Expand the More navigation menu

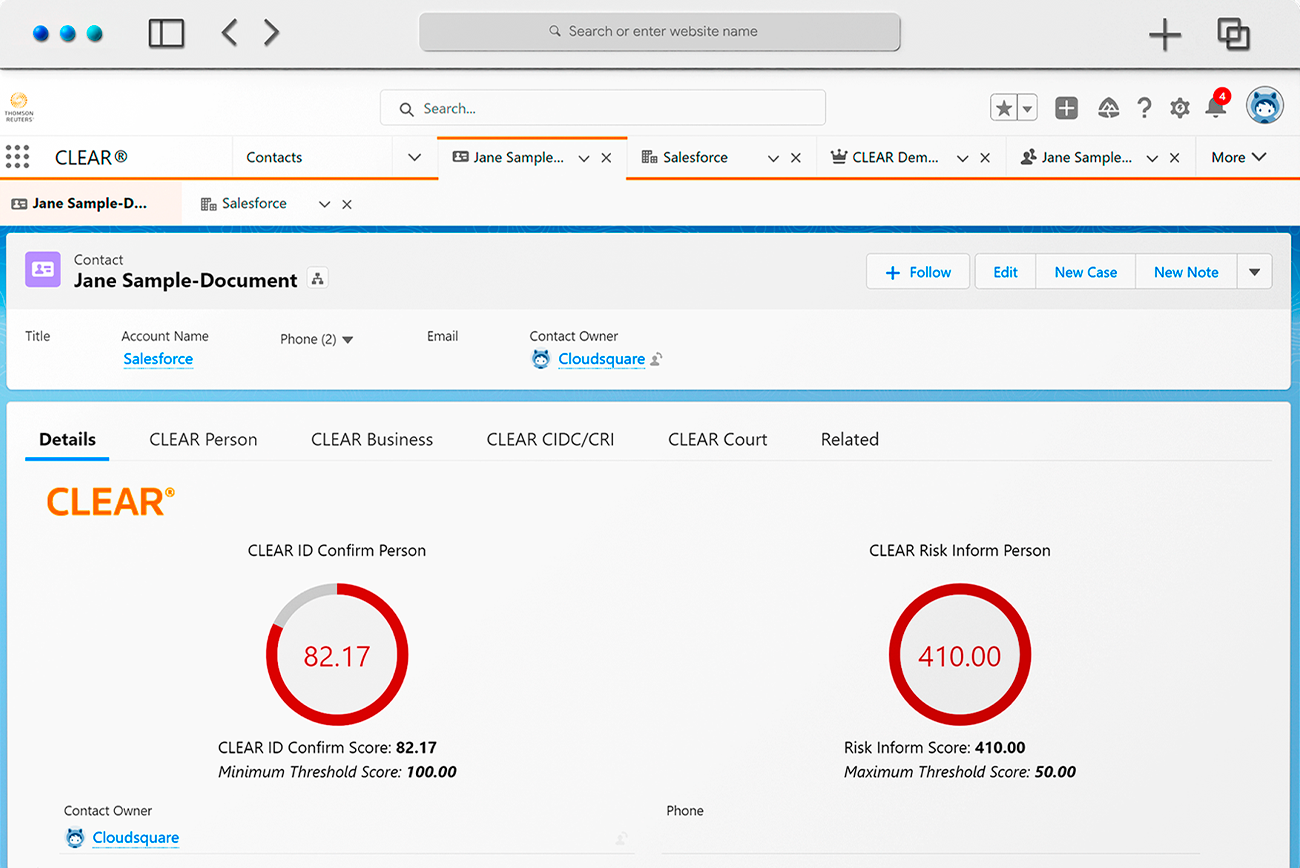(x=1238, y=157)
